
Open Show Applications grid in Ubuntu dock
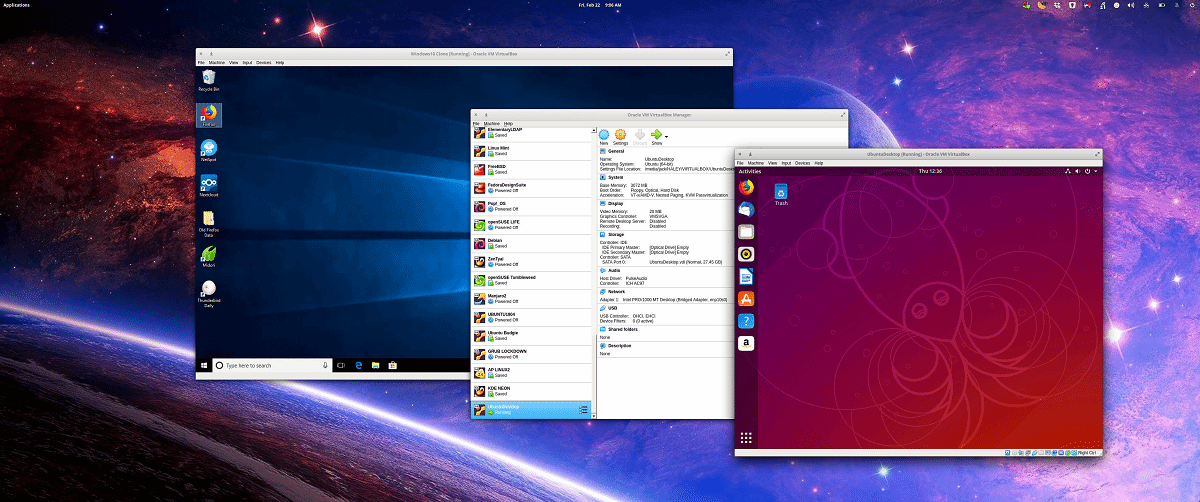click(746, 438)
